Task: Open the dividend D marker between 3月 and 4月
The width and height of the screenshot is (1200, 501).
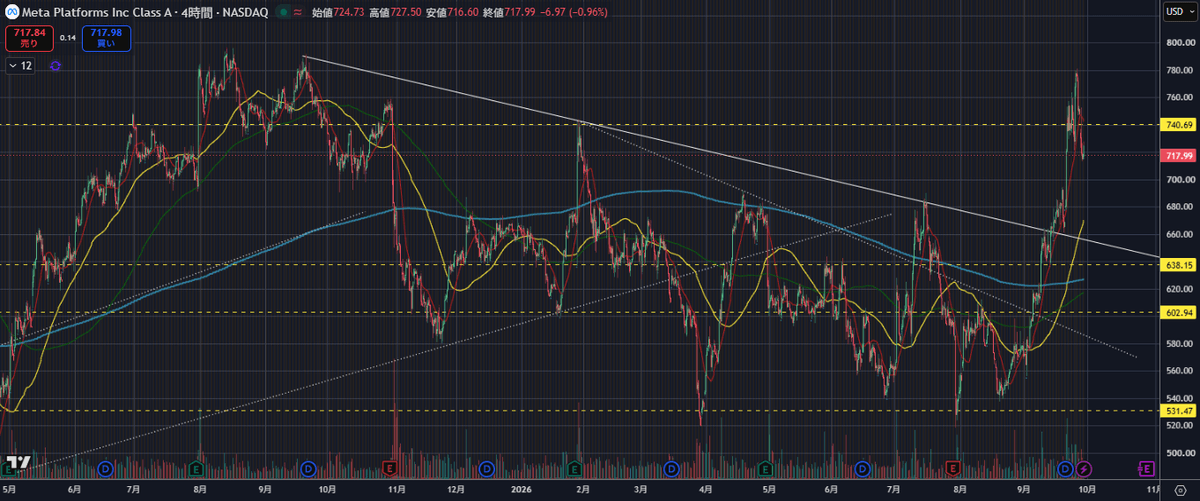Action: [x=672, y=467]
